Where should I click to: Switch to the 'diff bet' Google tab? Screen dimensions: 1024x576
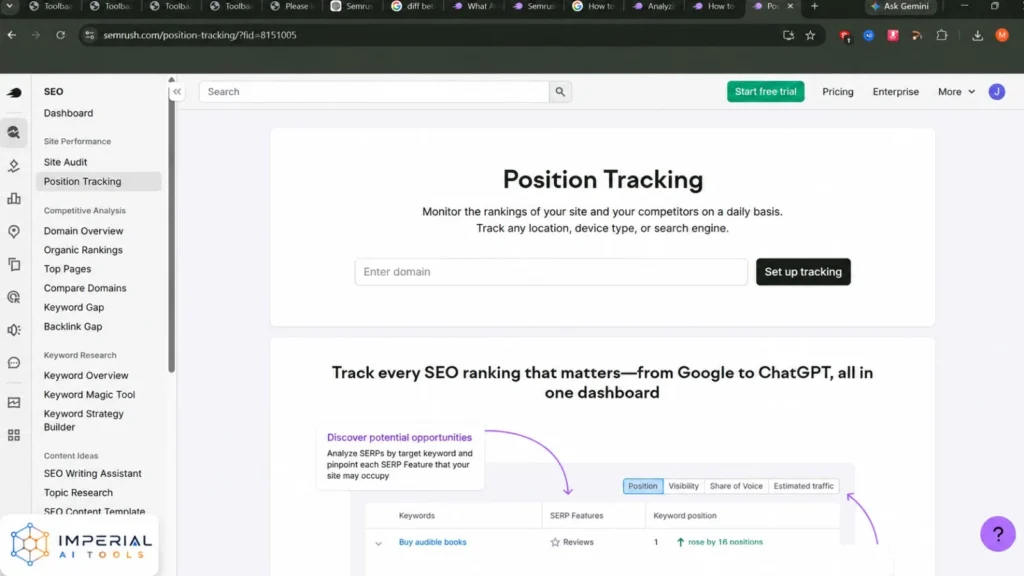tap(413, 7)
